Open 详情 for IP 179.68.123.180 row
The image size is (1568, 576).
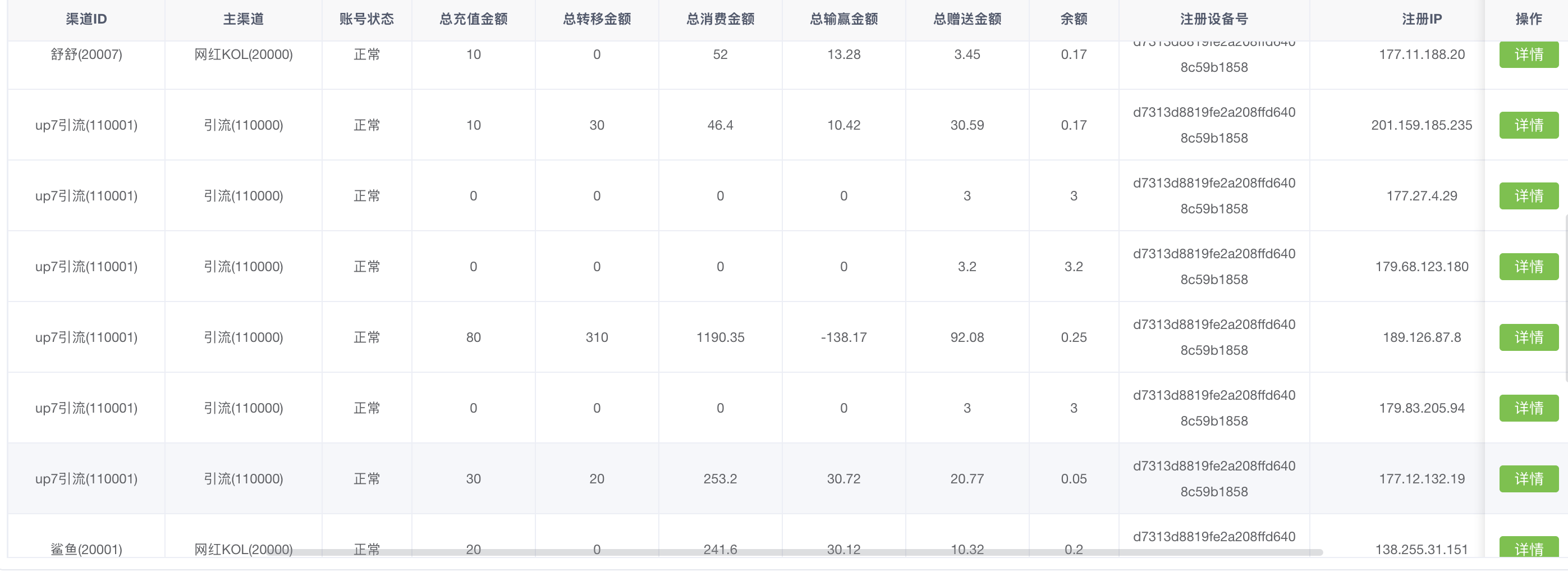point(1528,266)
